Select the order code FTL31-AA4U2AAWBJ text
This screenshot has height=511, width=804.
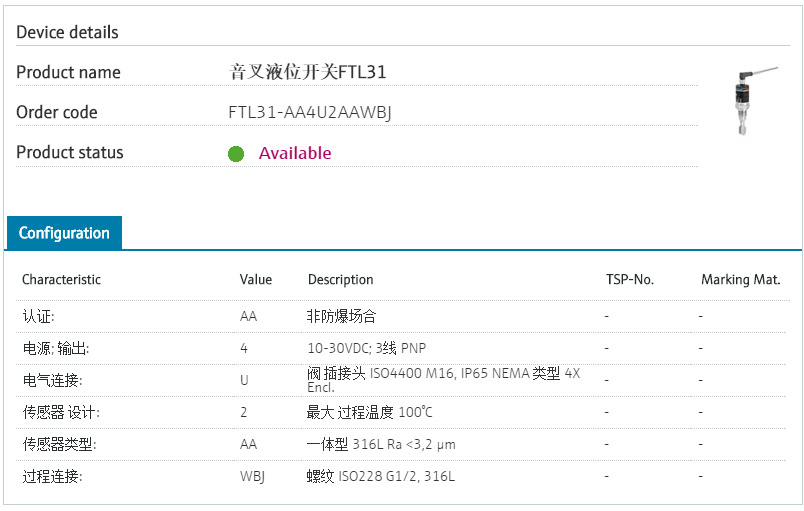click(x=309, y=113)
